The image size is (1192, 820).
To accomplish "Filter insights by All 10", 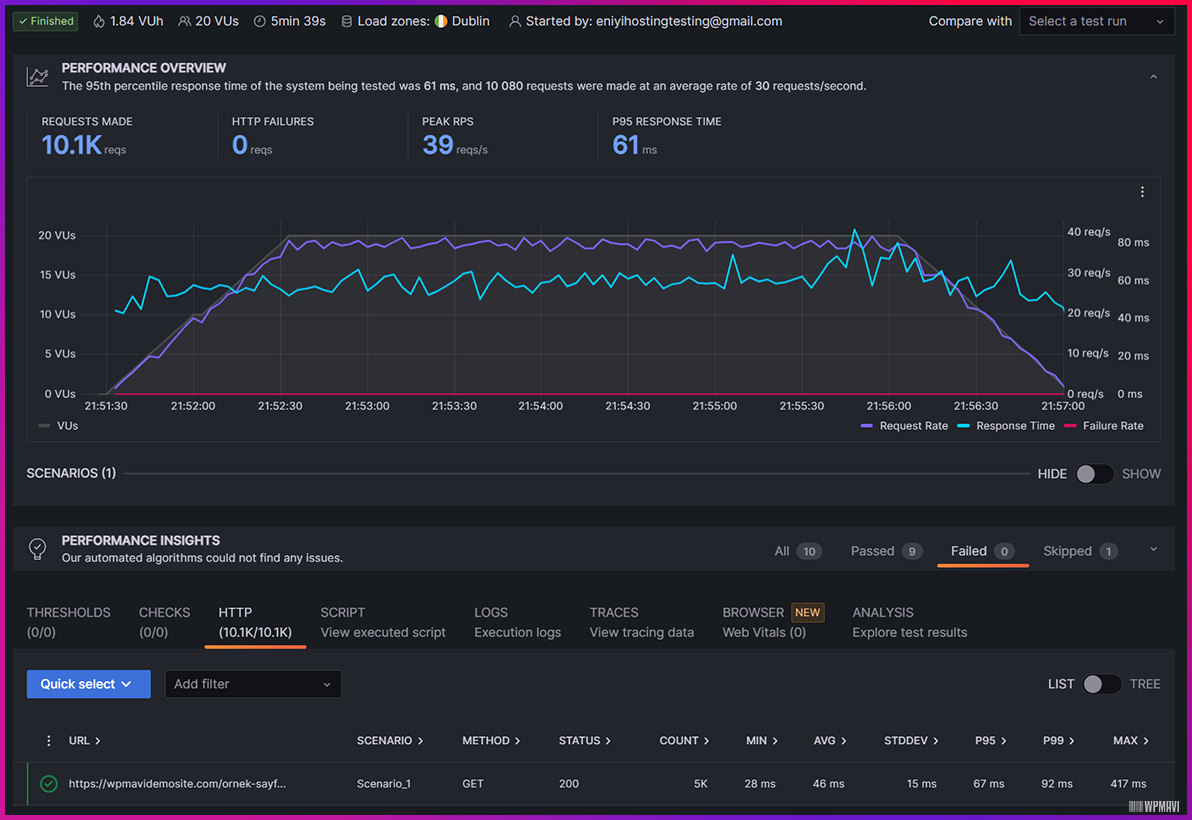I will coord(797,551).
